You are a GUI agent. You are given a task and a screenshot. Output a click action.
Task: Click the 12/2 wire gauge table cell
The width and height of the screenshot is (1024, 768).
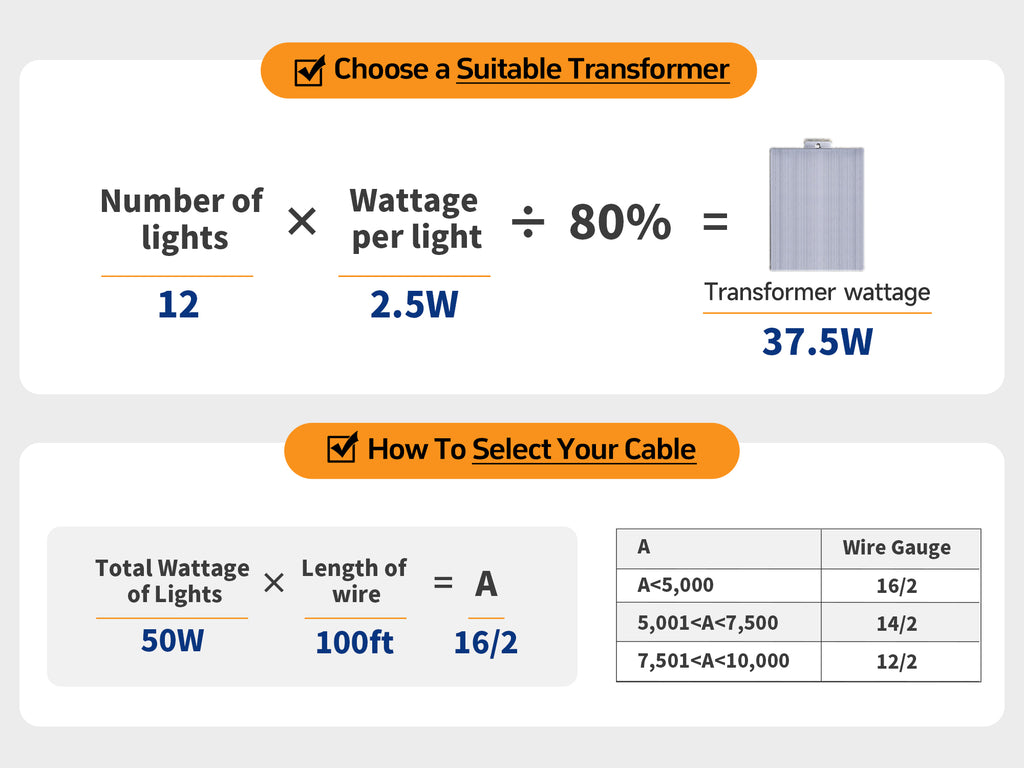click(897, 662)
